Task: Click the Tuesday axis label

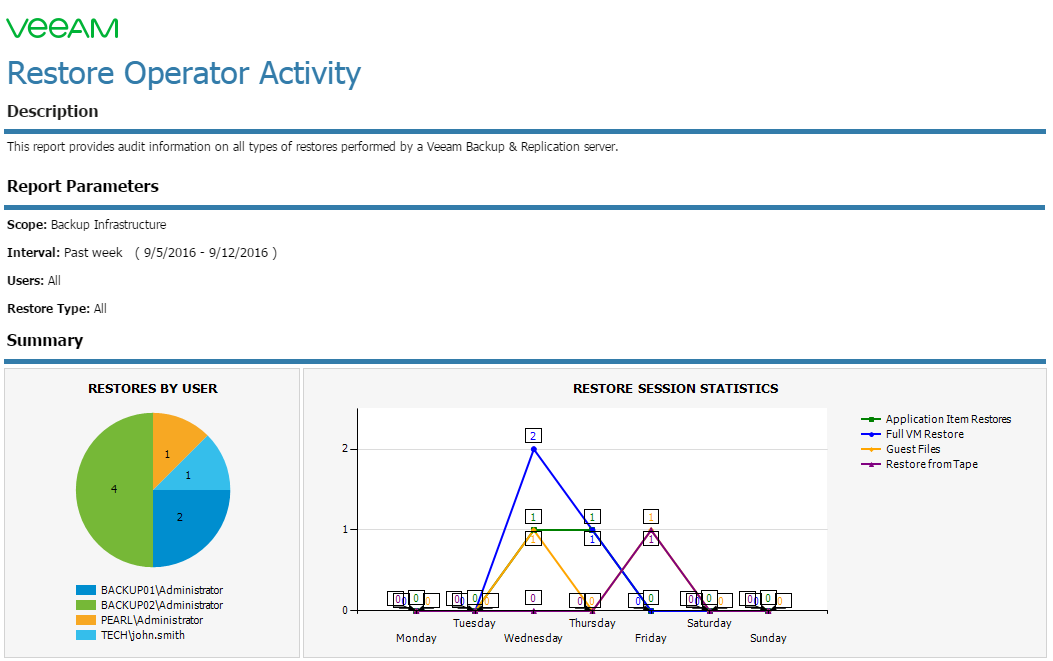Action: tap(474, 623)
